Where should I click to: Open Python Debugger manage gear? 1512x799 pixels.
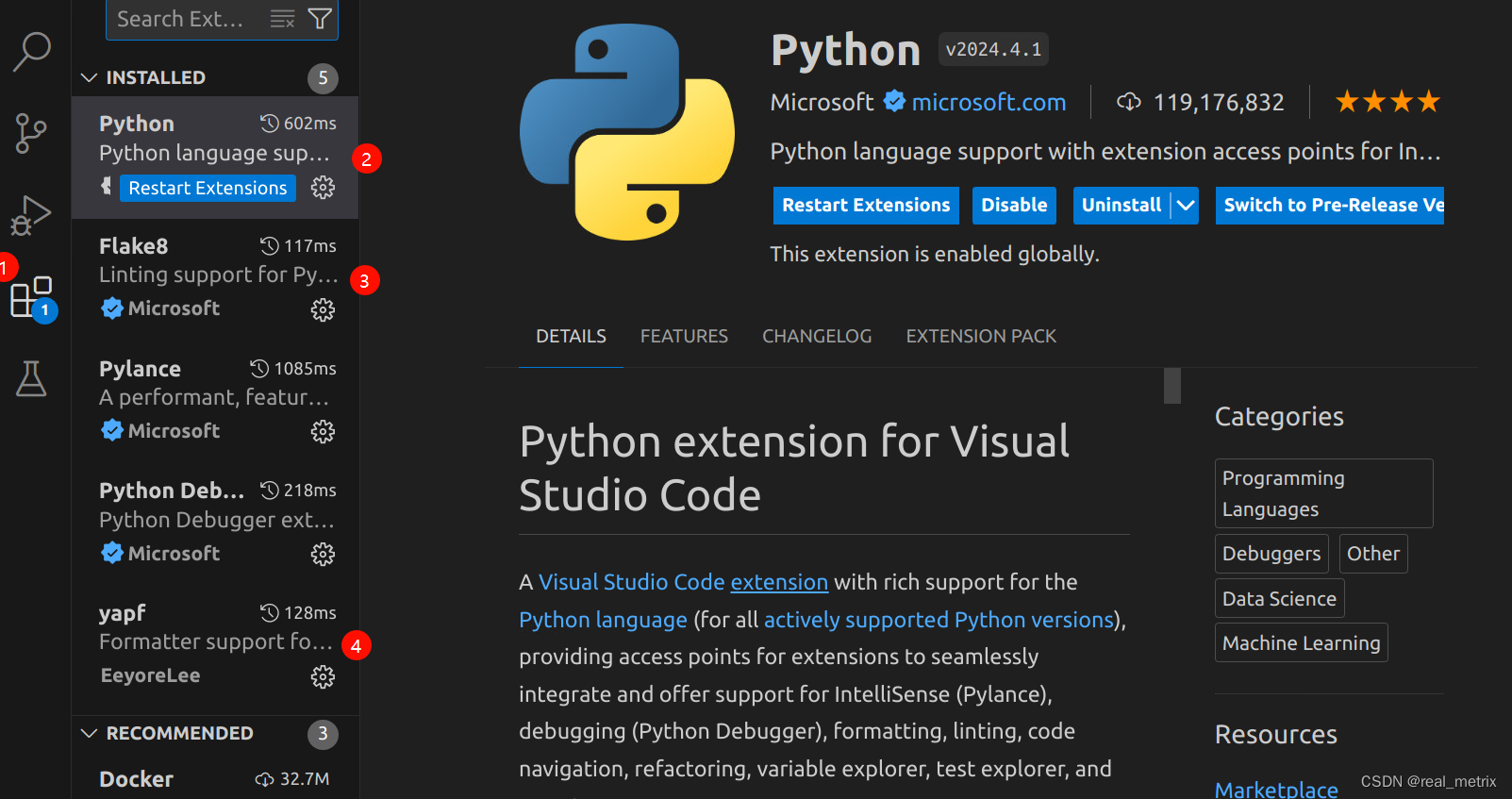(x=323, y=554)
